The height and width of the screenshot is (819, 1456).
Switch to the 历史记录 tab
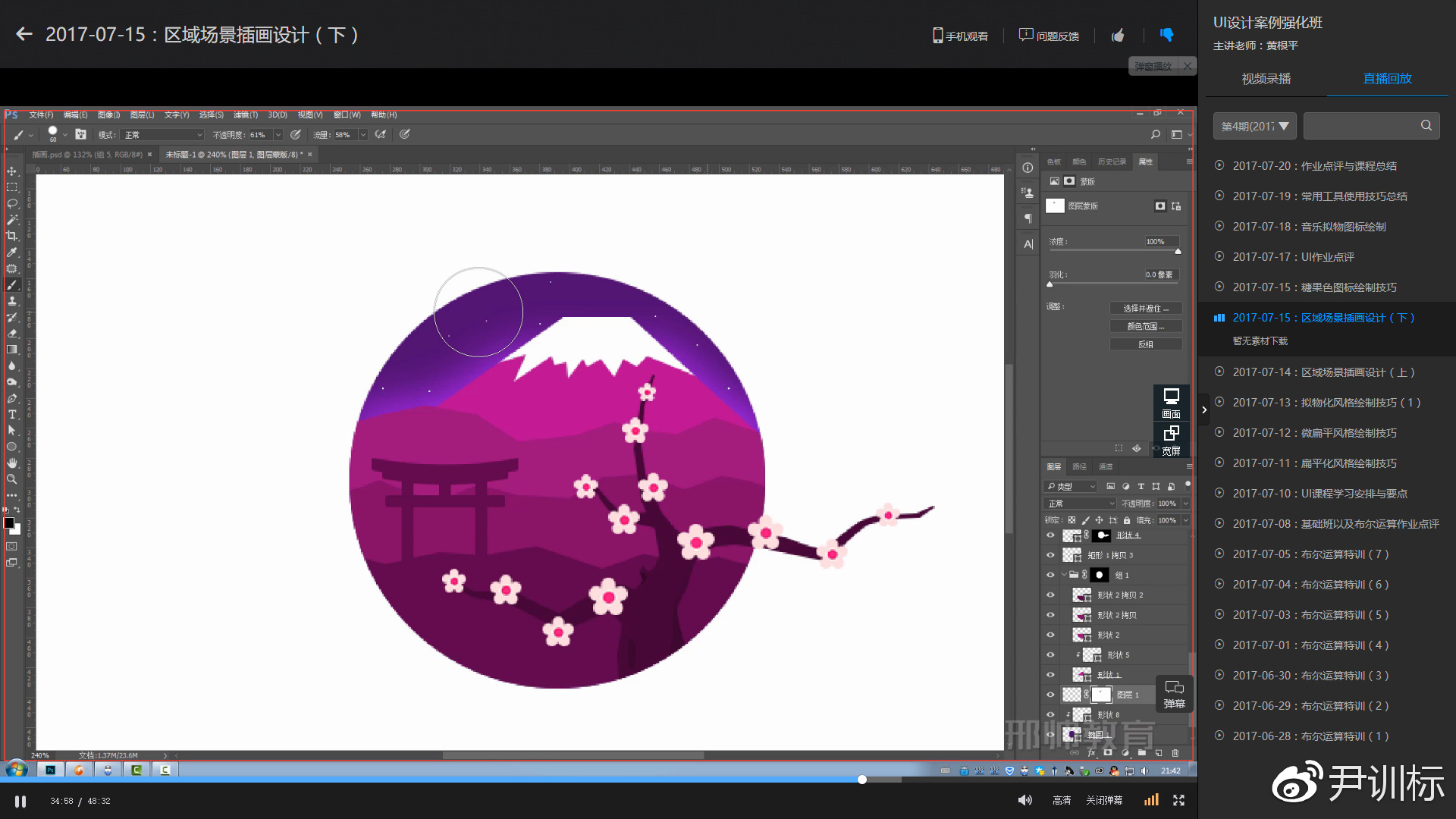[1112, 162]
